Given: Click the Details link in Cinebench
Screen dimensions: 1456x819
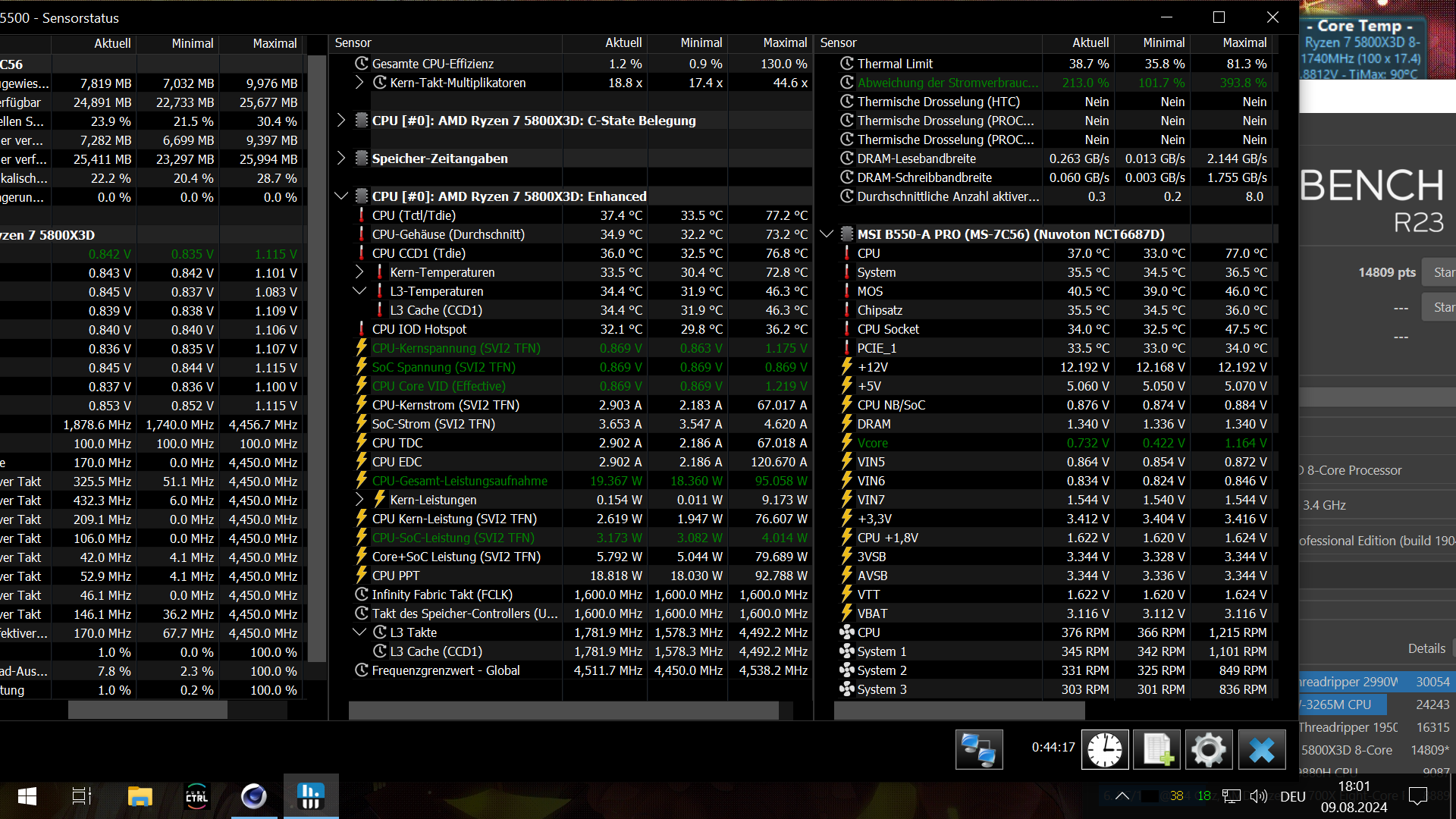Looking at the screenshot, I should (x=1426, y=648).
